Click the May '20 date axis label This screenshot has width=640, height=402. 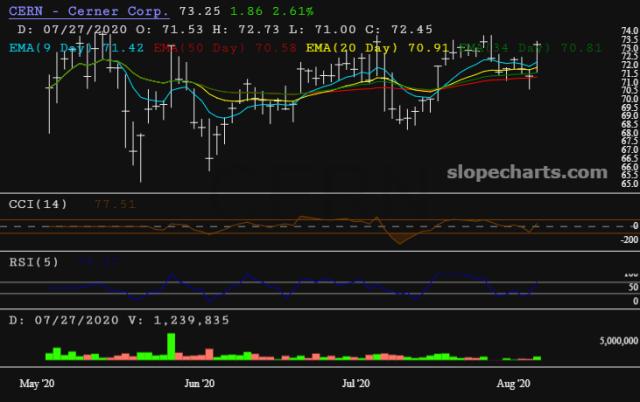click(37, 383)
